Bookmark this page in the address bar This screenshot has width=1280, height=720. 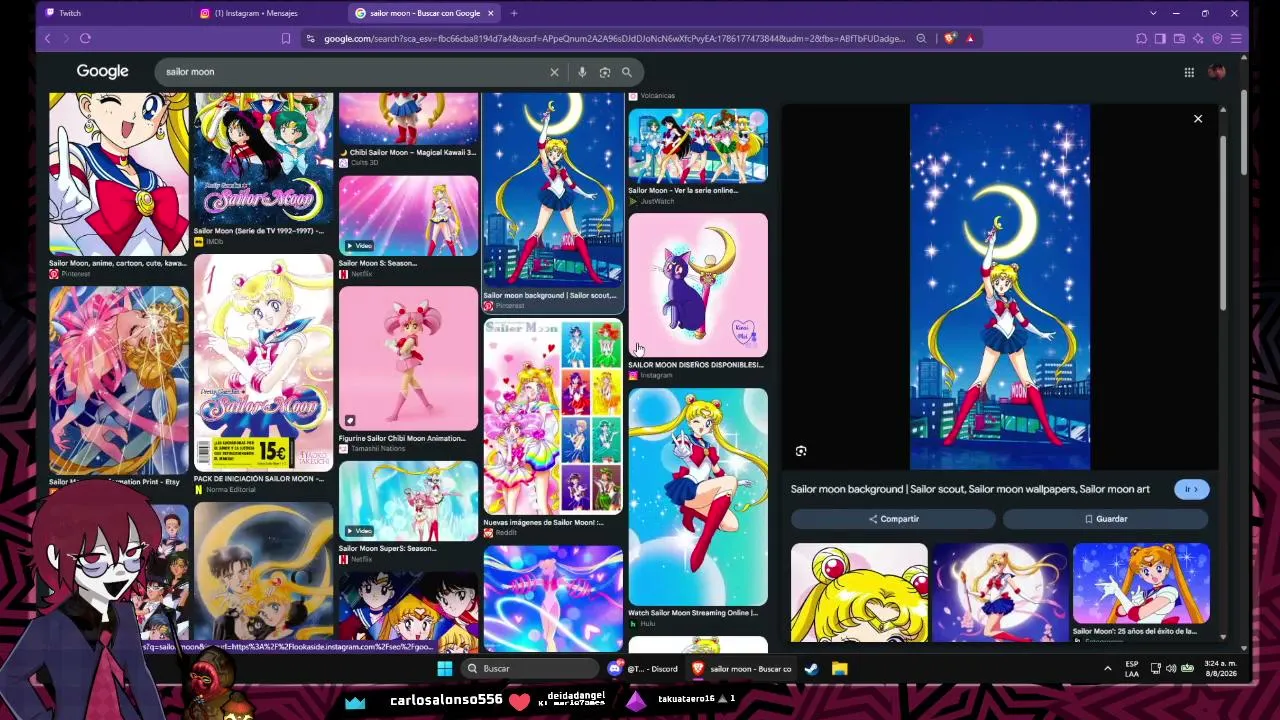(x=286, y=39)
